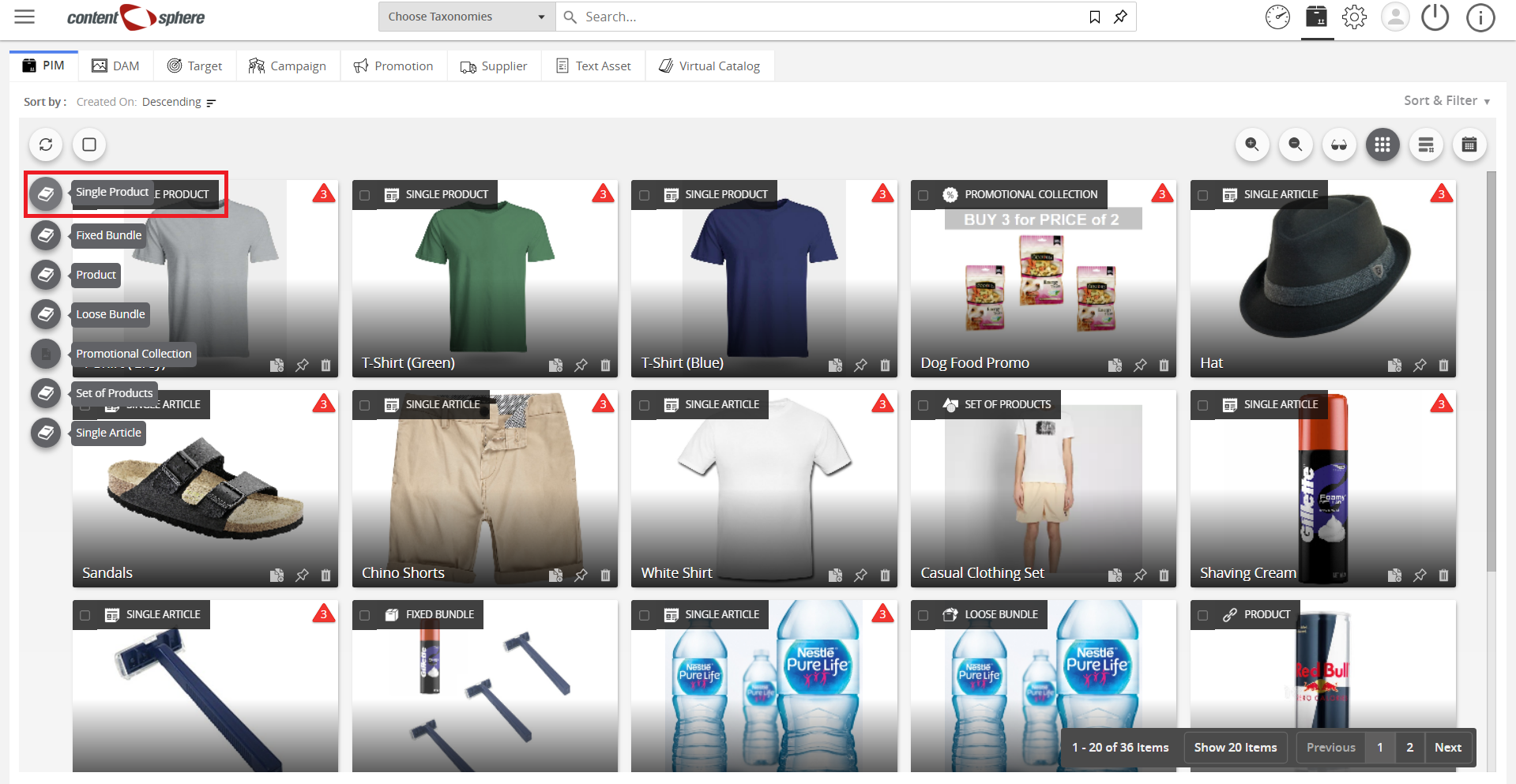Switch to the Campaign tab
This screenshot has height=784, width=1516.
[288, 66]
